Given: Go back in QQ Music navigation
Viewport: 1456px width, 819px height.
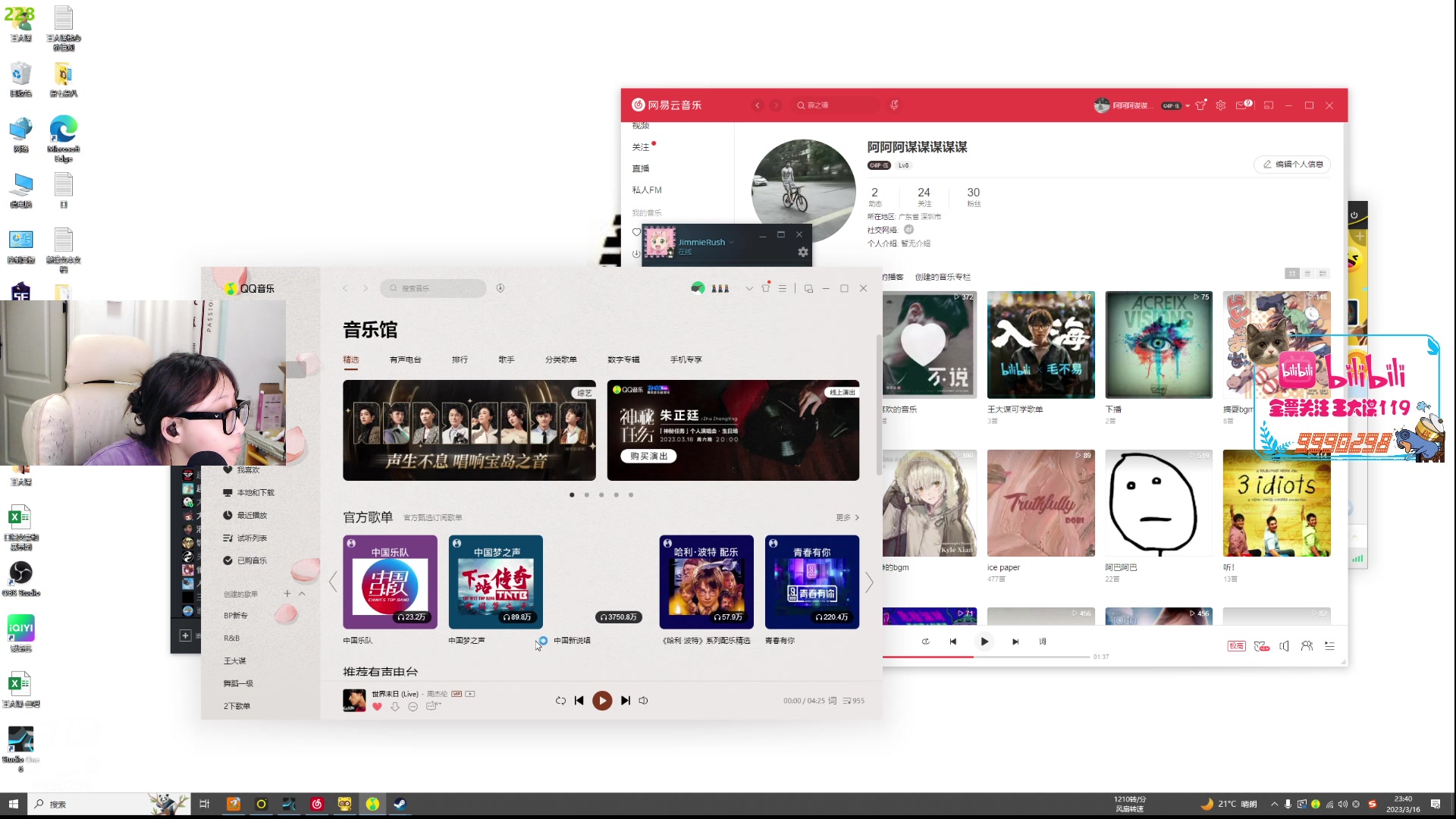Looking at the screenshot, I should (x=346, y=288).
